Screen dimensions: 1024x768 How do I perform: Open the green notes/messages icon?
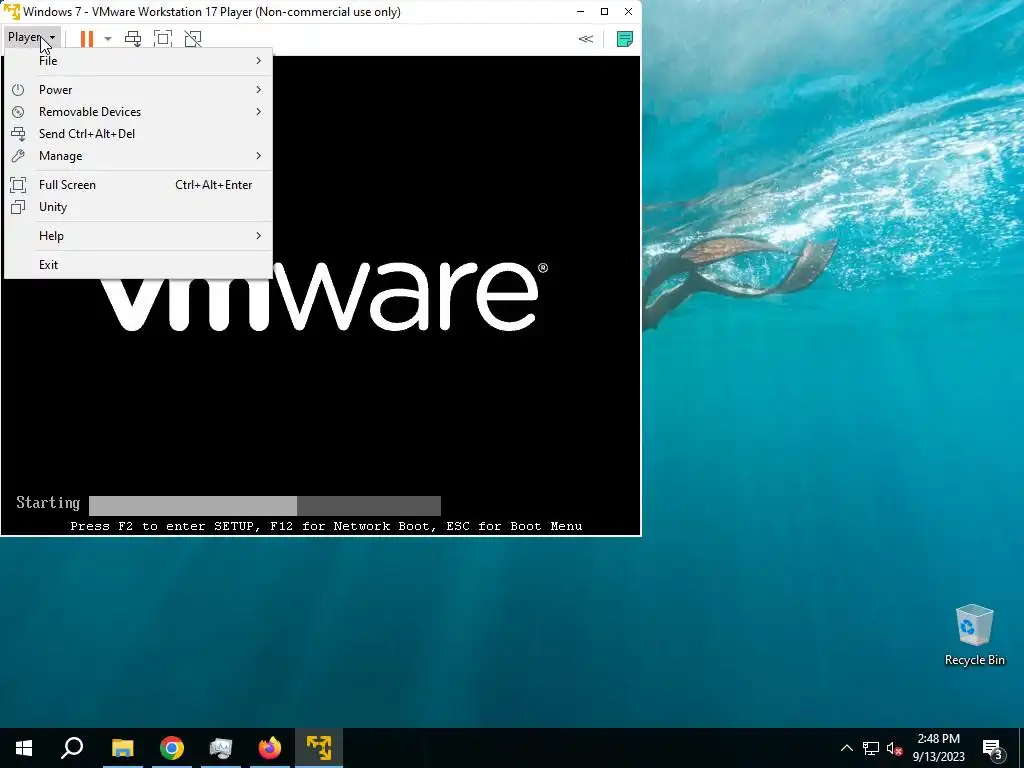[x=624, y=39]
